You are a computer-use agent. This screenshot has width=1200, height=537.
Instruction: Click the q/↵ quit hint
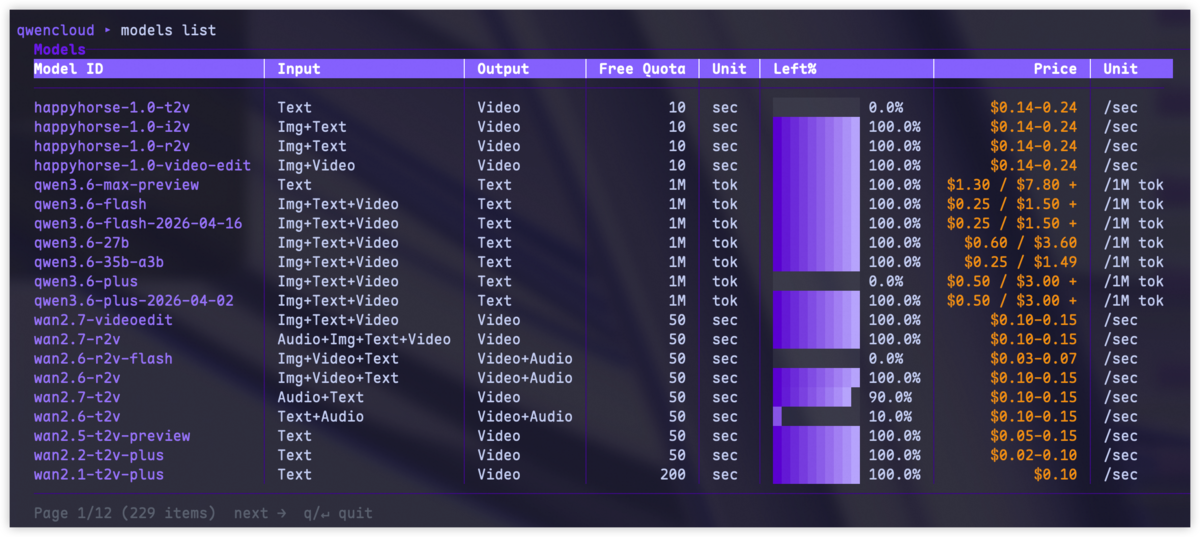pyautogui.click(x=338, y=513)
